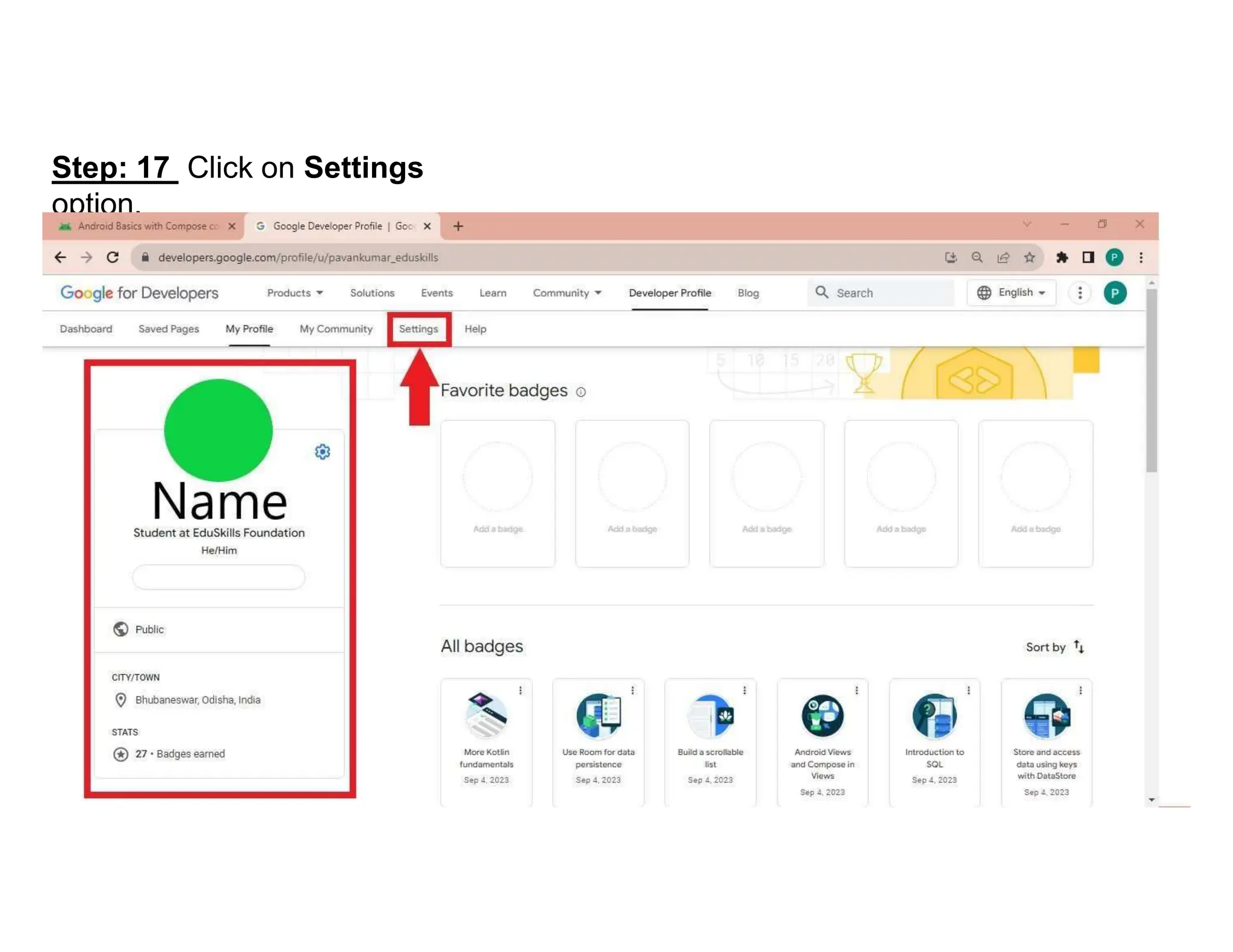
Task: Expand the Community dropdown
Action: [567, 293]
